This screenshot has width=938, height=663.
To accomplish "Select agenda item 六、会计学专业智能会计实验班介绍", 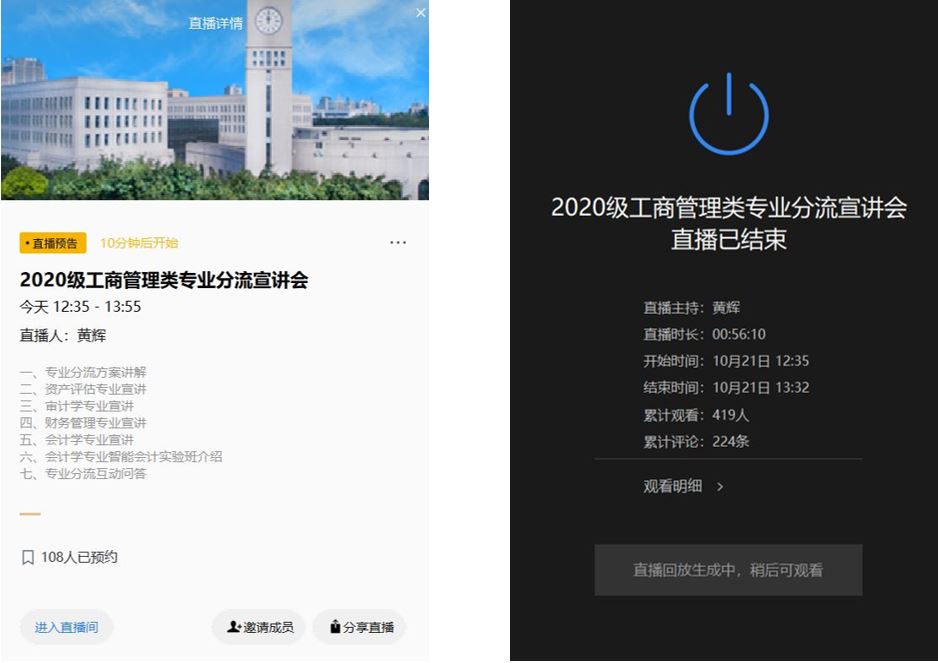I will click(121, 456).
